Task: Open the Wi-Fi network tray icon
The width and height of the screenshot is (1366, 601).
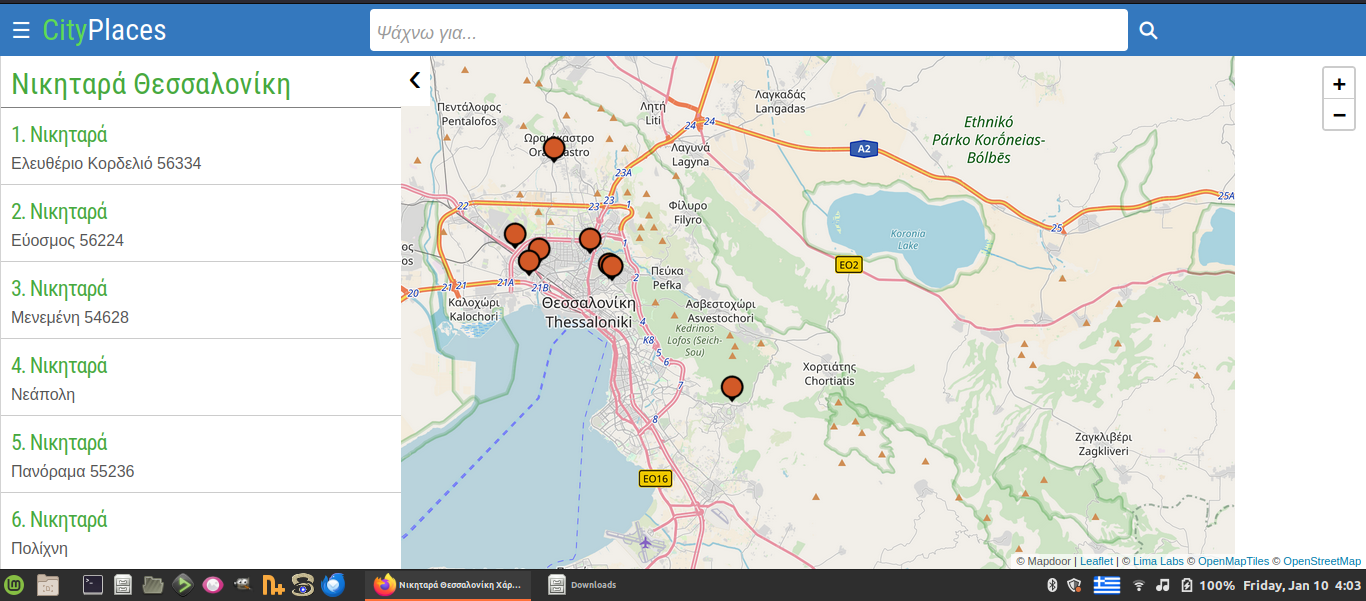Action: pyautogui.click(x=1138, y=585)
